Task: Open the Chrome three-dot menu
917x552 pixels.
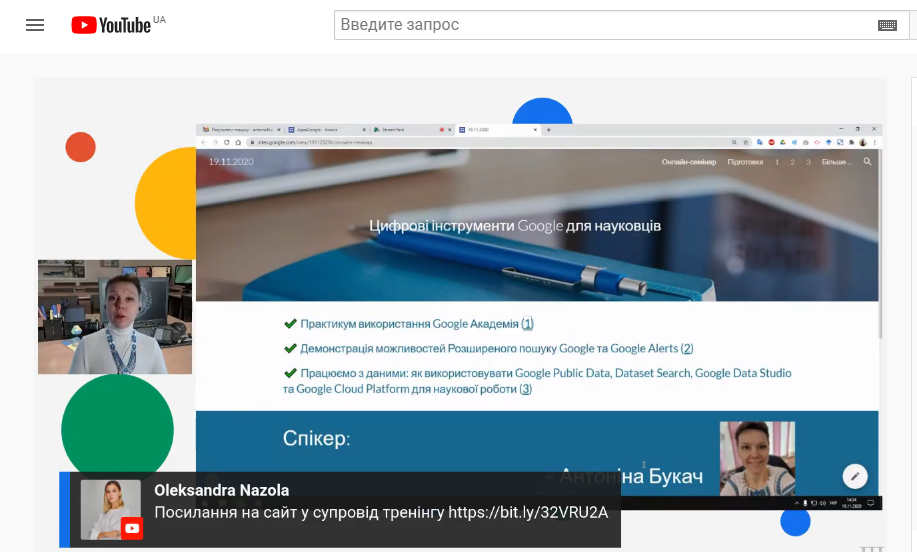Action: coord(874,142)
